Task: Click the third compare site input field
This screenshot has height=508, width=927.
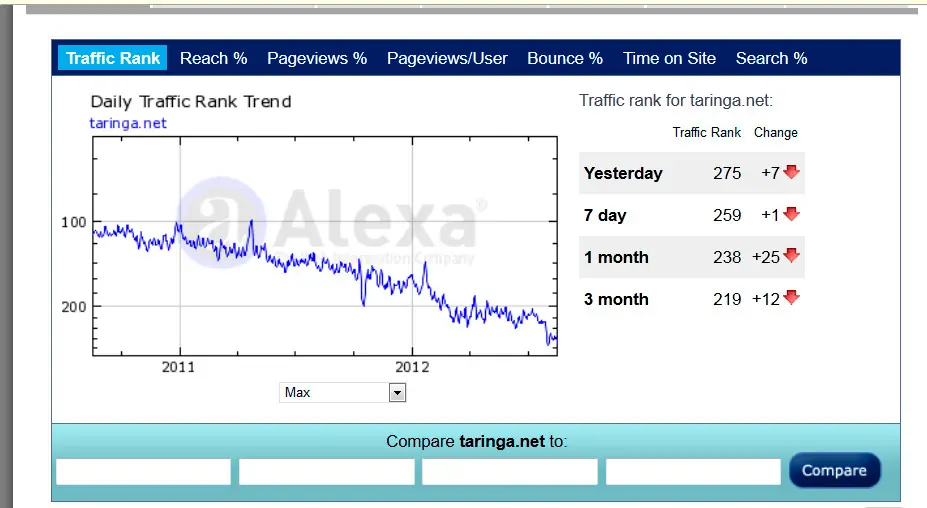Action: [x=510, y=472]
